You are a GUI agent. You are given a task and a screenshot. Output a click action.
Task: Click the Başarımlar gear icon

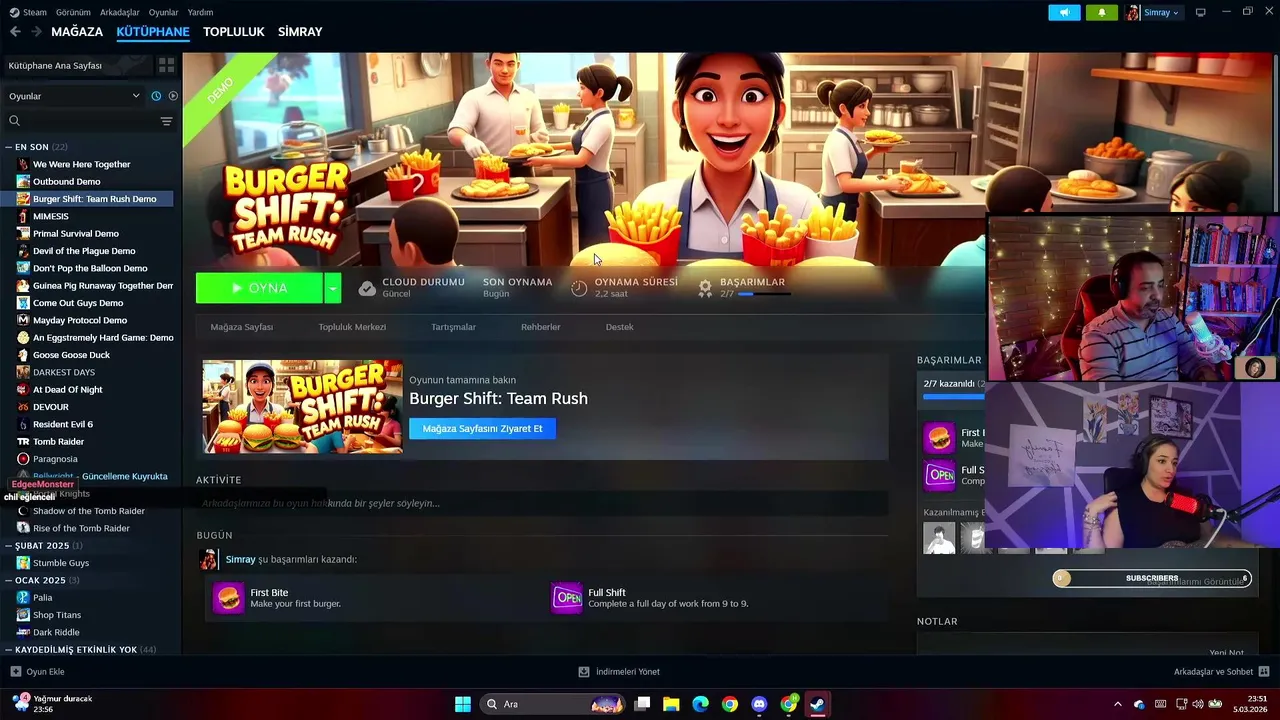[705, 288]
